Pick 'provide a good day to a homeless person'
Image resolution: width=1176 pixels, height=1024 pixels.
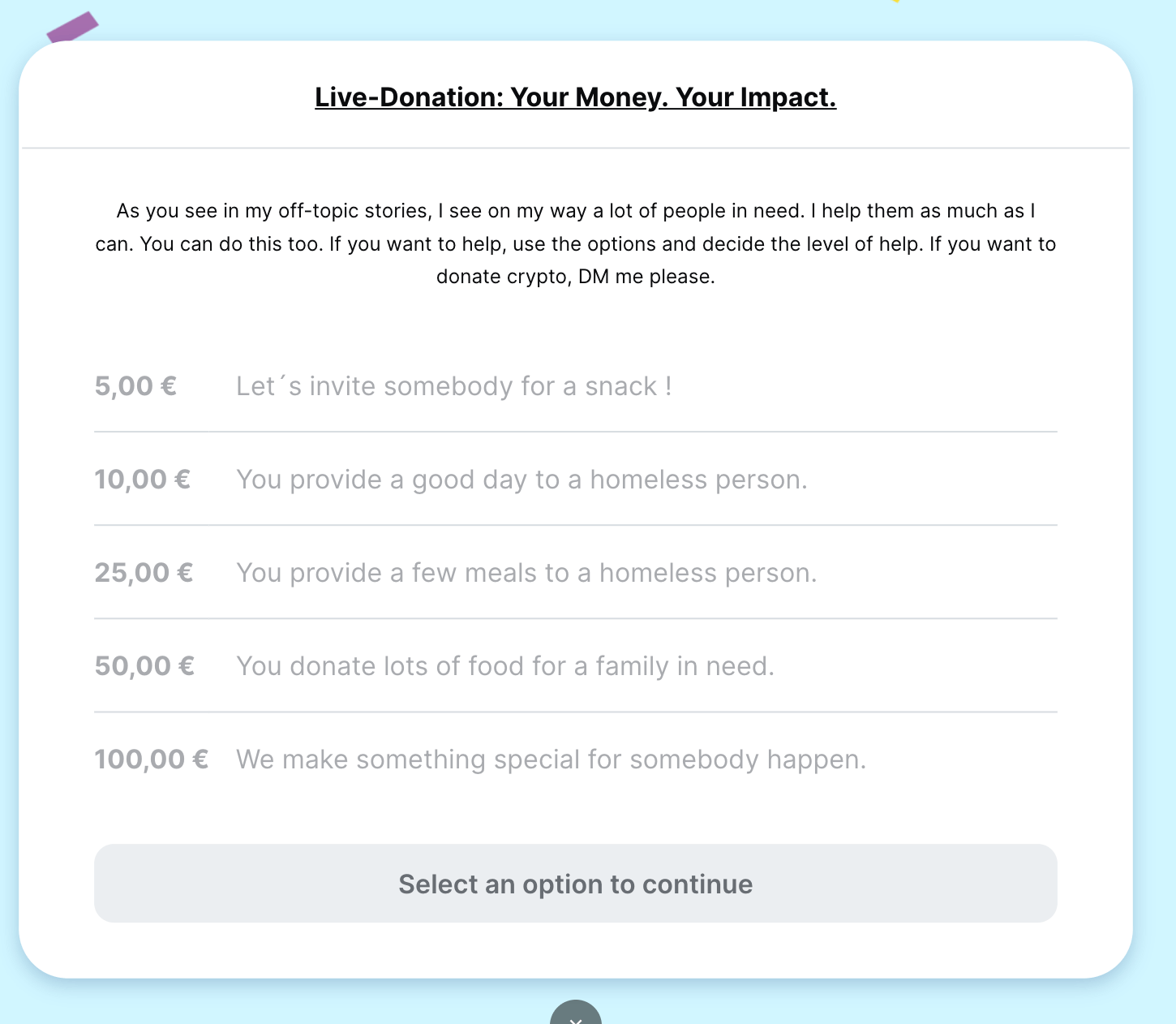click(x=521, y=480)
